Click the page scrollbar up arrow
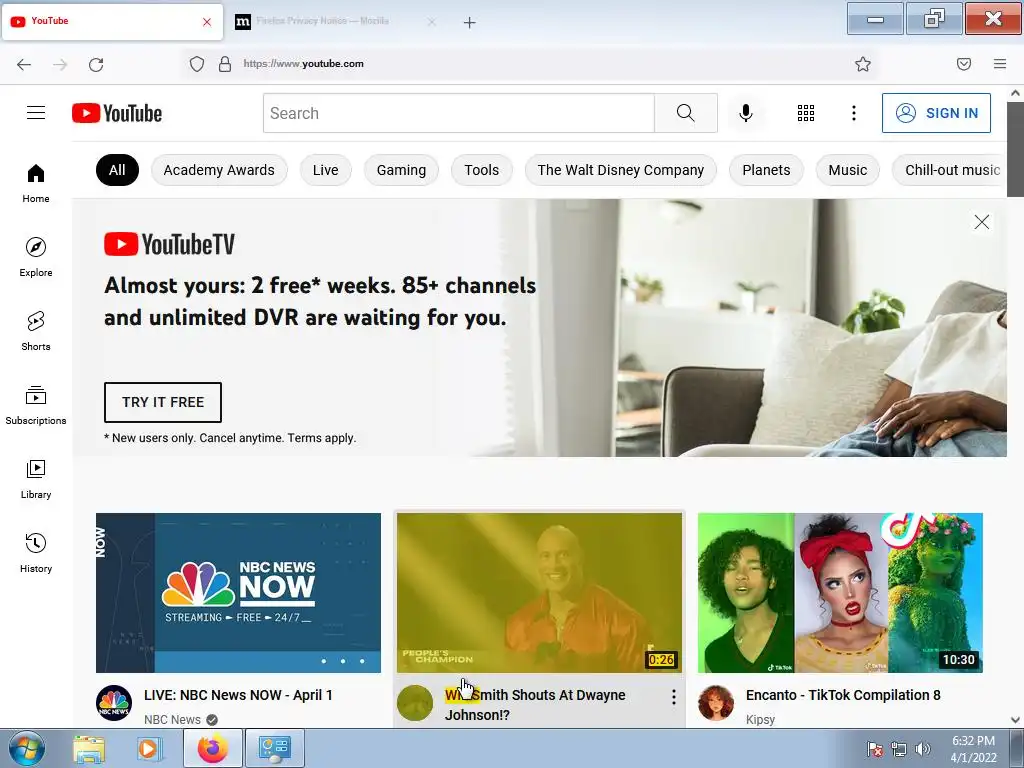This screenshot has width=1024, height=768. (1016, 93)
